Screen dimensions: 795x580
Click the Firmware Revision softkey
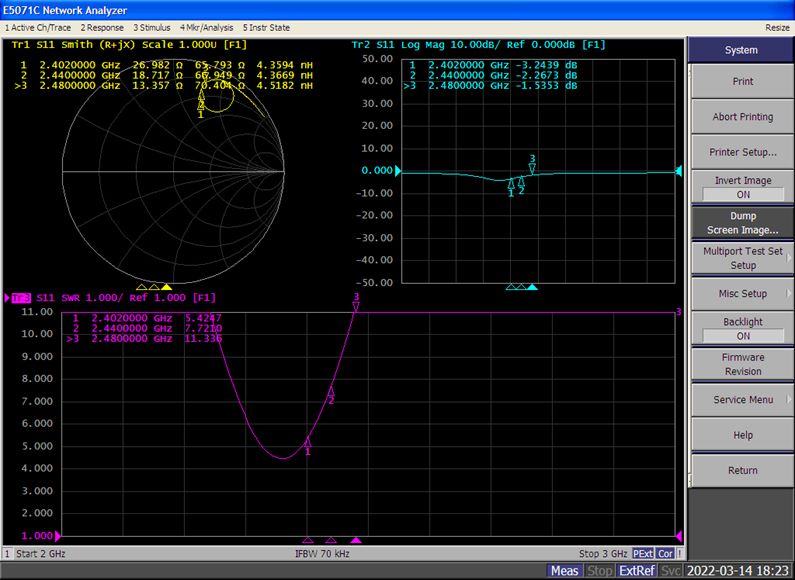click(x=743, y=365)
